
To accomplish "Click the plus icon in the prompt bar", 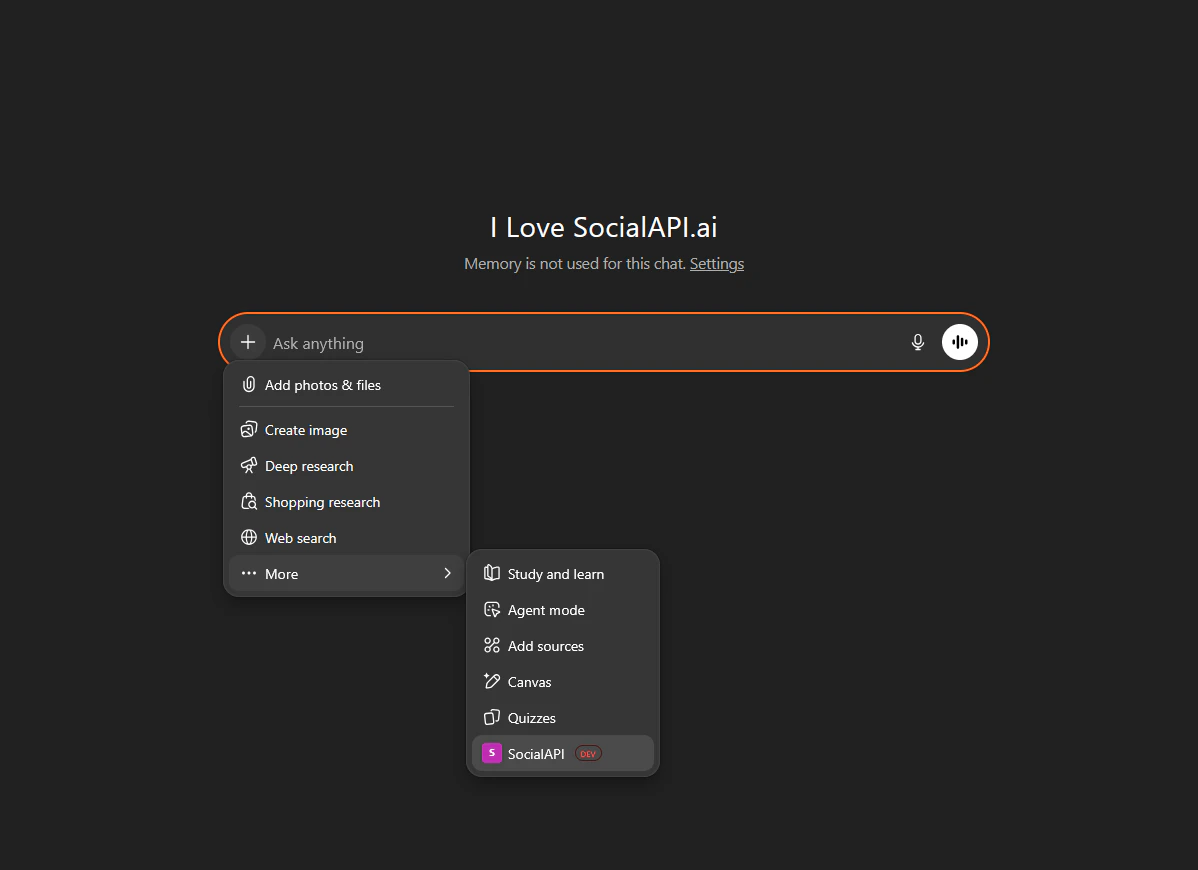I will [248, 341].
